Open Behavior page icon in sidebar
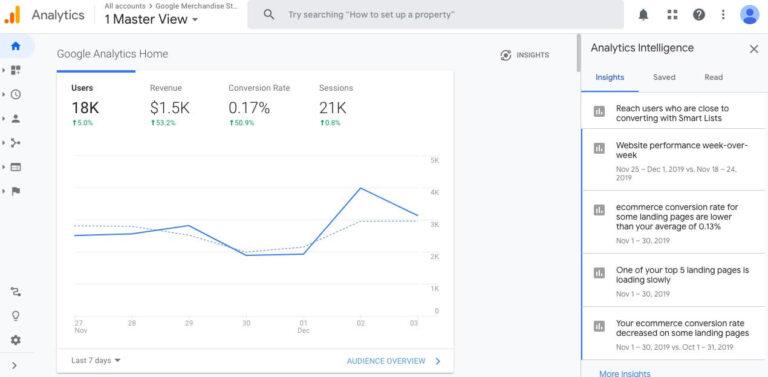Viewport: 768px width, 377px height. point(16,167)
